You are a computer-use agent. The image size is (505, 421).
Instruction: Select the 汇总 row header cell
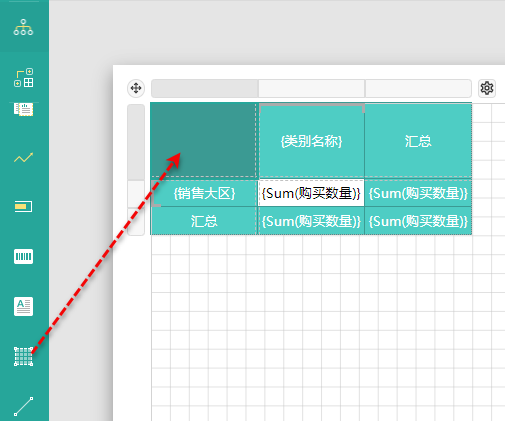204,221
